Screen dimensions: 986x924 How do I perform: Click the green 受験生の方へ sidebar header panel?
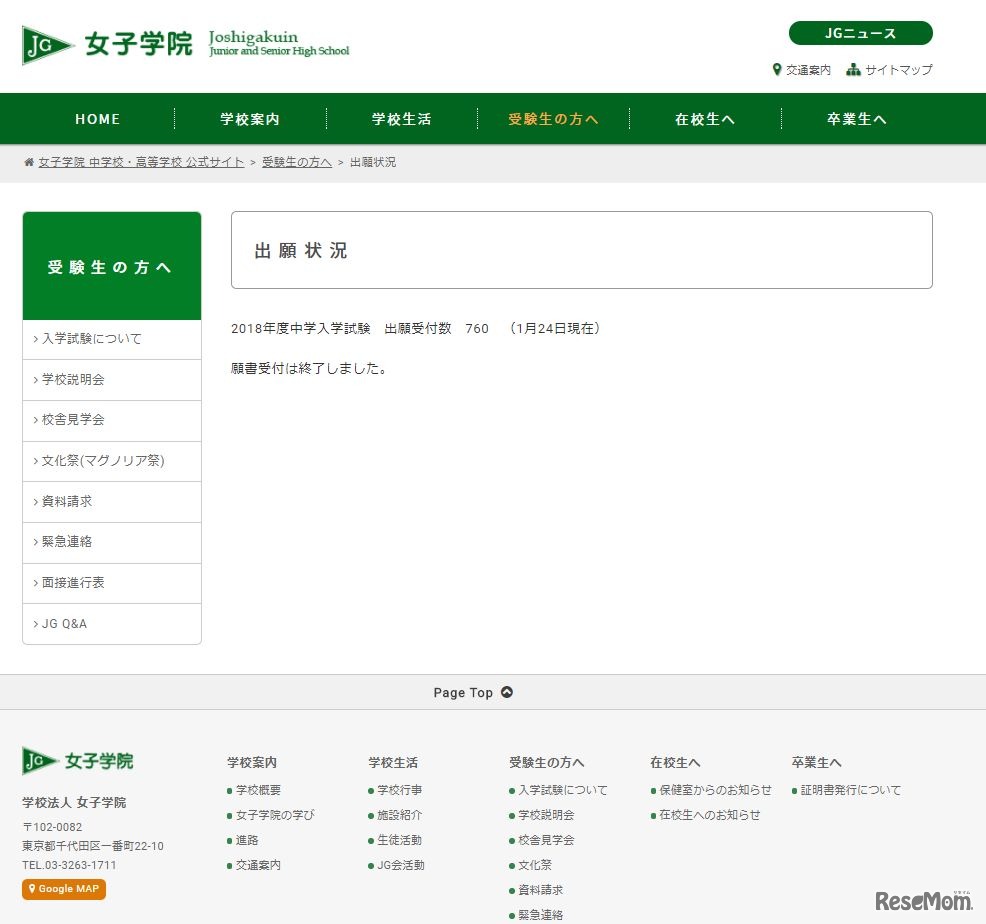coord(111,264)
